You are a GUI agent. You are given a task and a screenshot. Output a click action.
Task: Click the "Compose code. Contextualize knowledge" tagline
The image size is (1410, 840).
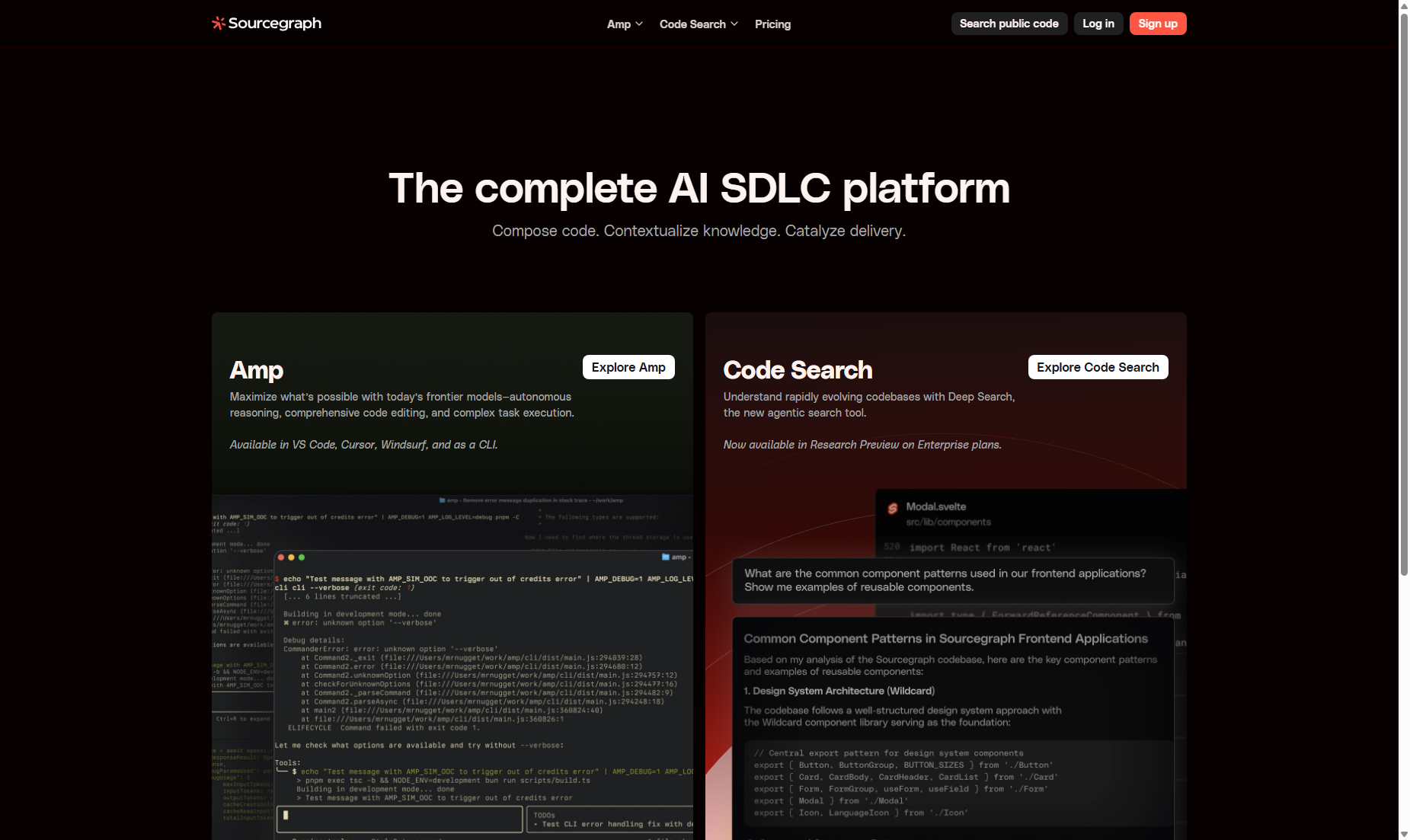pos(699,231)
